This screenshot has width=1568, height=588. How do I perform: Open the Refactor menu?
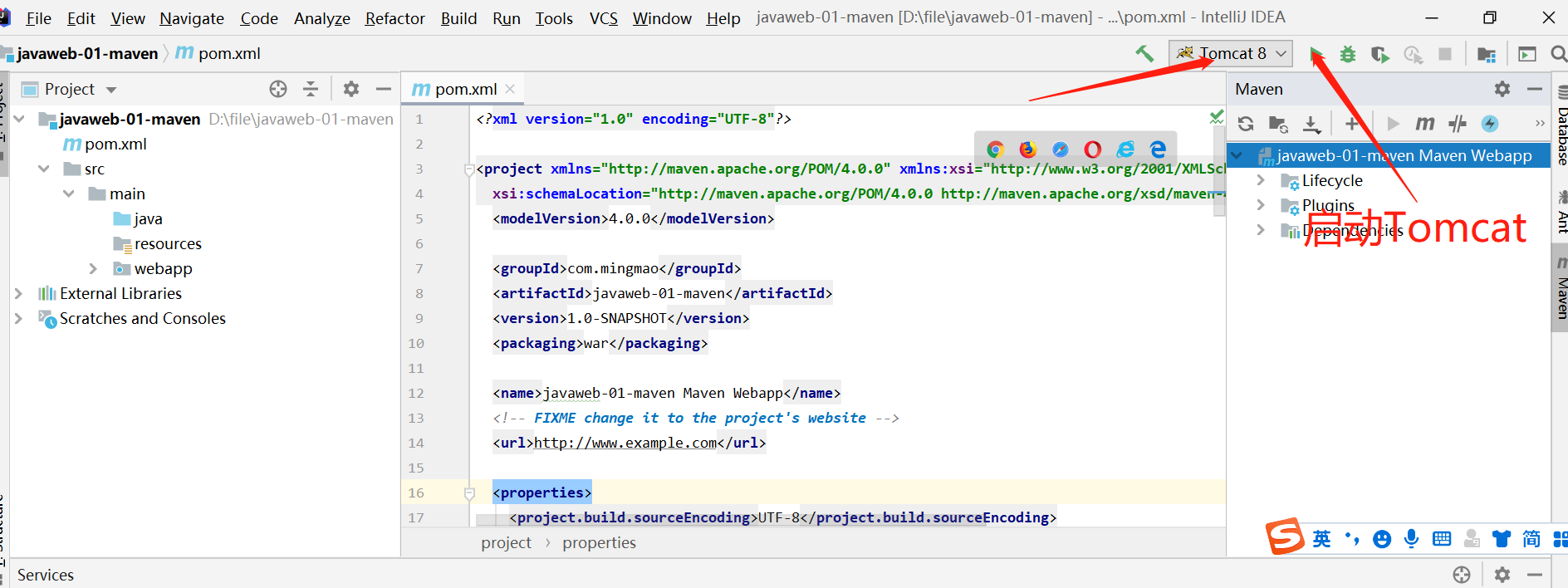pos(394,18)
